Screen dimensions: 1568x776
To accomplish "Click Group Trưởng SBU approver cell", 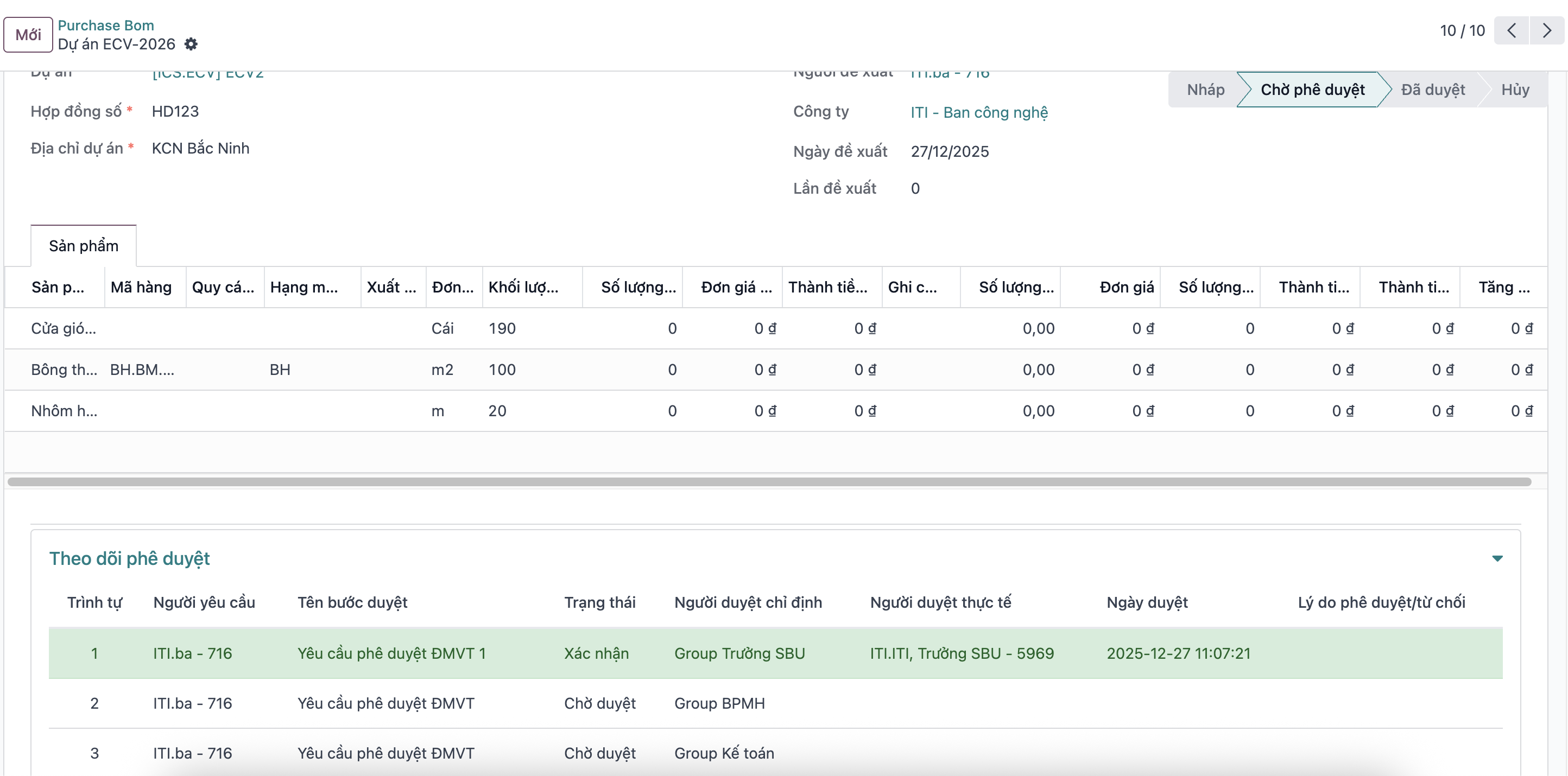I will 739,653.
